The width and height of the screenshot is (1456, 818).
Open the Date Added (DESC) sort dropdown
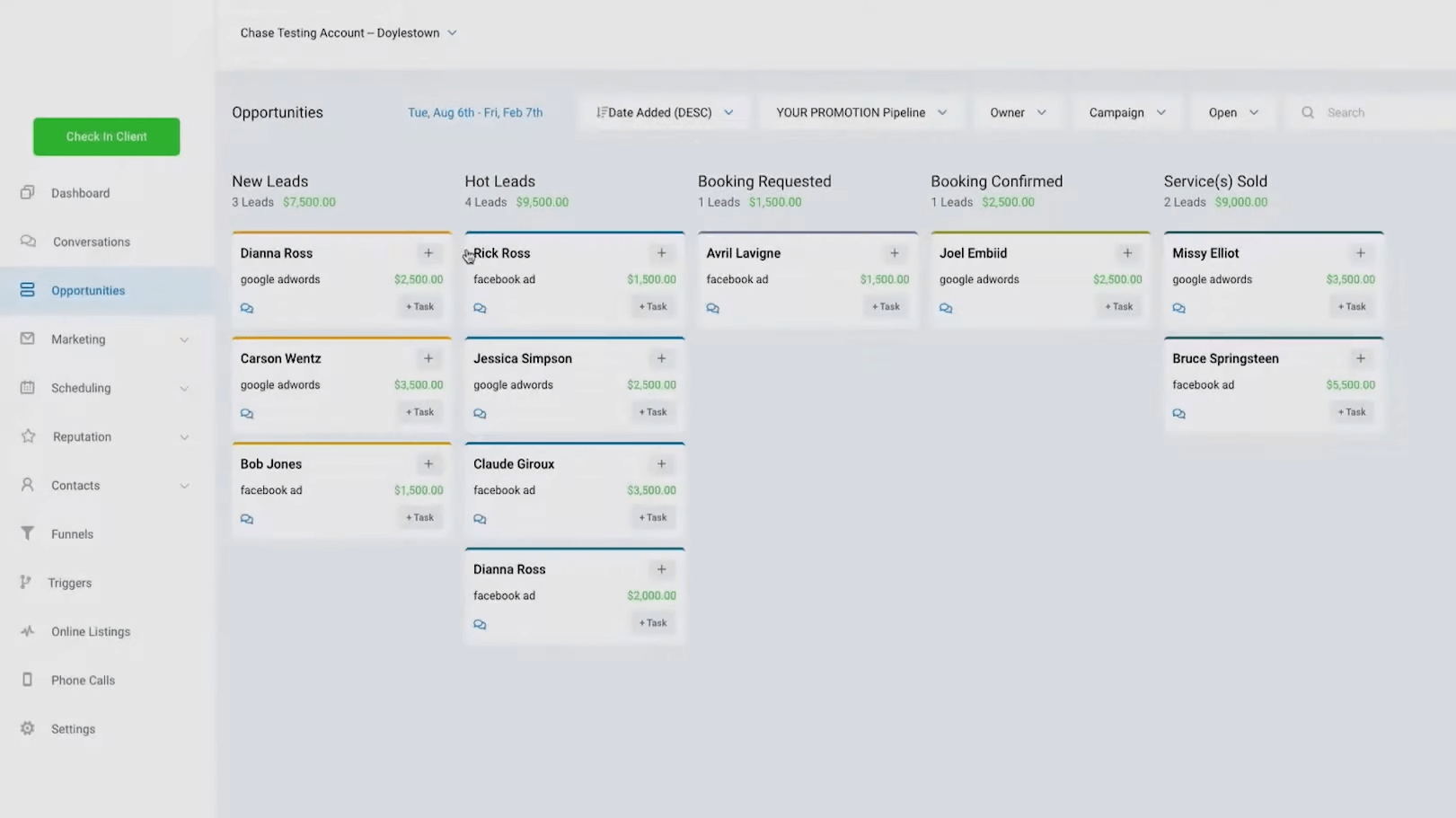pos(665,112)
